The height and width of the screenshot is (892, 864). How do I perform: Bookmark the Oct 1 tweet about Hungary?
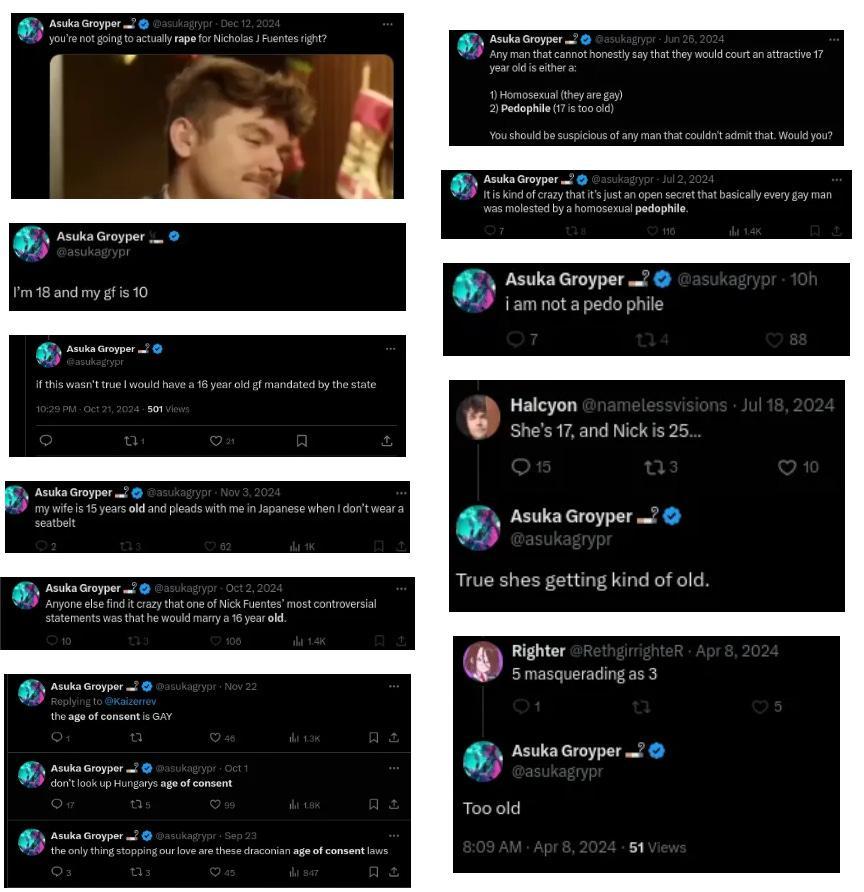pos(373,804)
